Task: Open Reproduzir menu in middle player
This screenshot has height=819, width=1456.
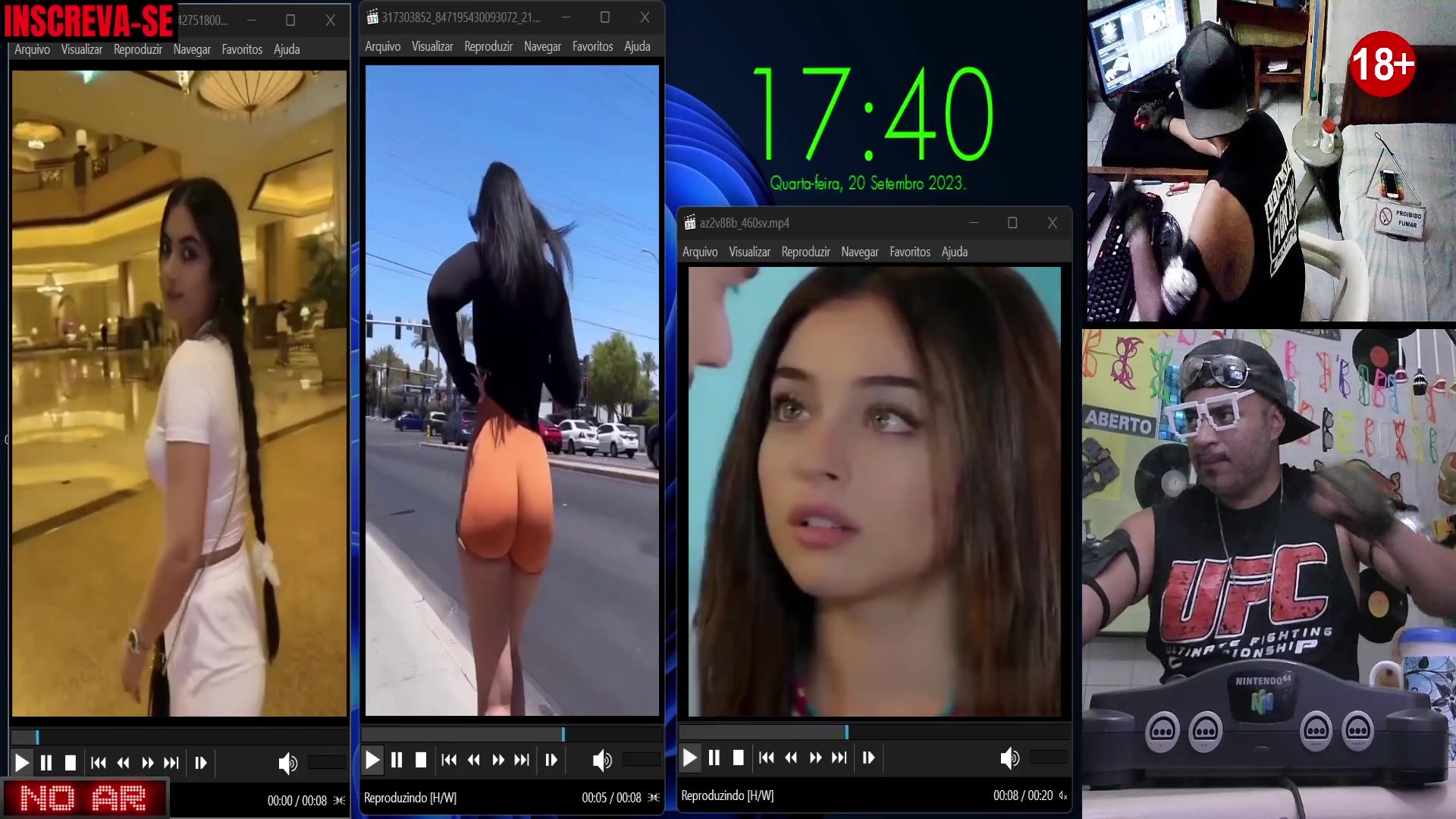Action: [x=488, y=46]
